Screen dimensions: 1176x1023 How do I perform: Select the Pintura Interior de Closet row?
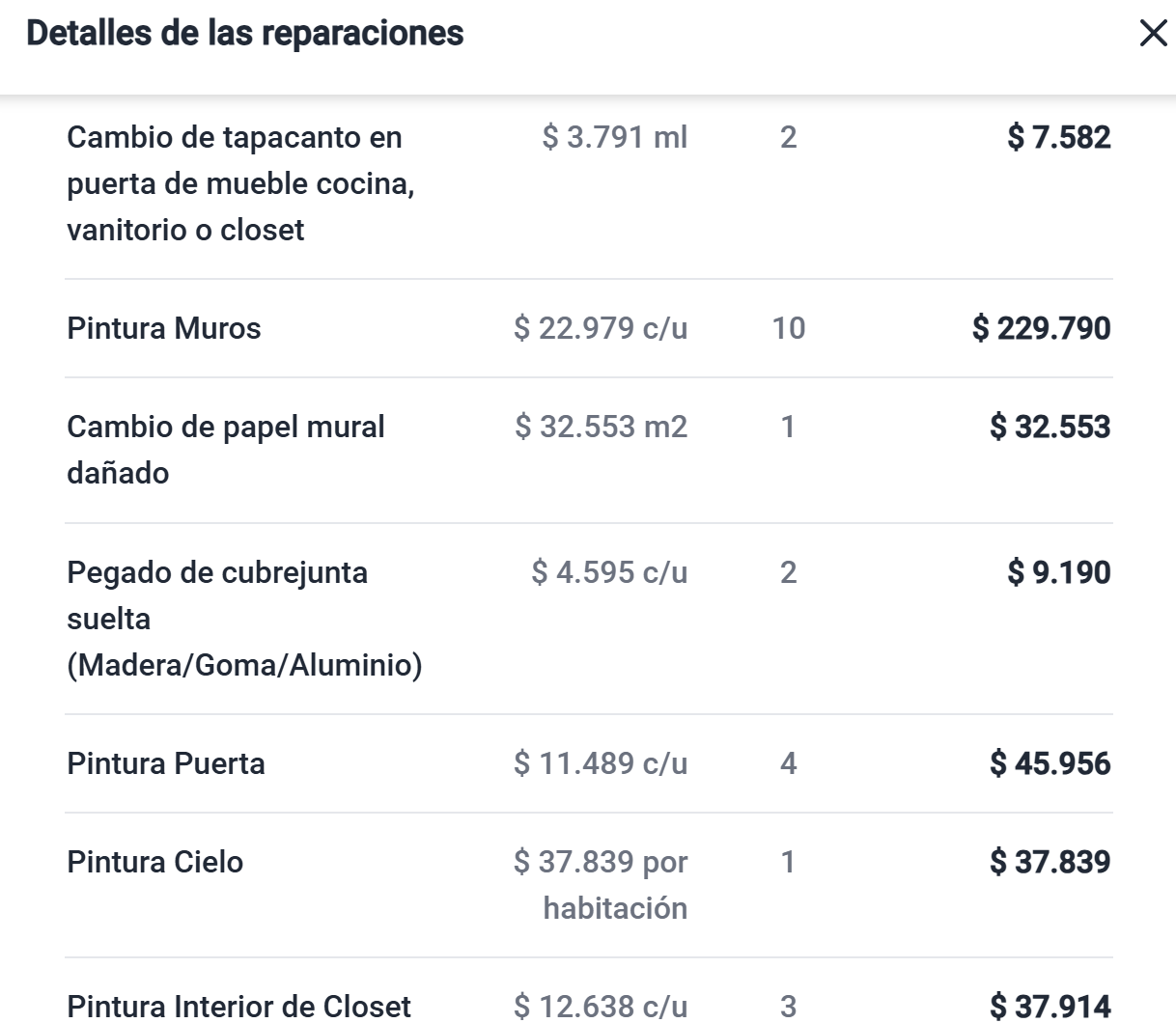[x=589, y=1006]
